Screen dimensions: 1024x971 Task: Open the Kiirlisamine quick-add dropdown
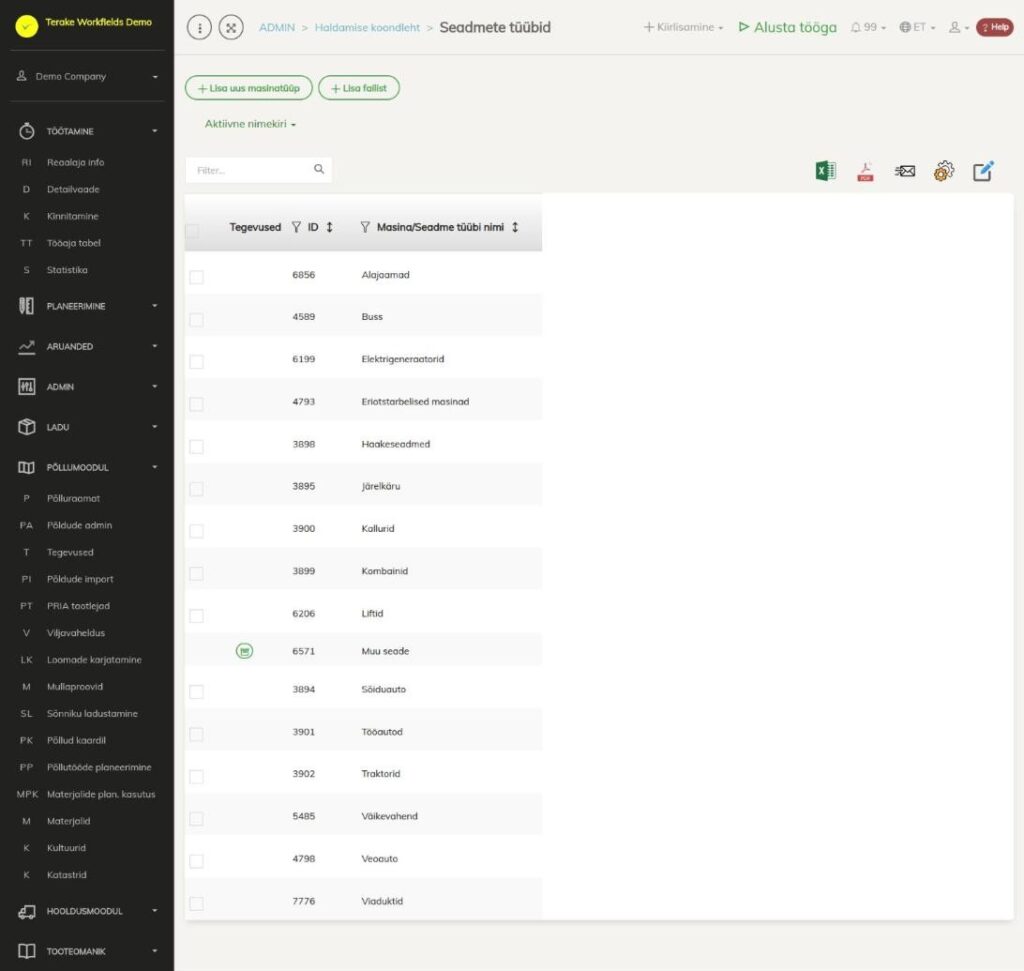[x=683, y=27]
